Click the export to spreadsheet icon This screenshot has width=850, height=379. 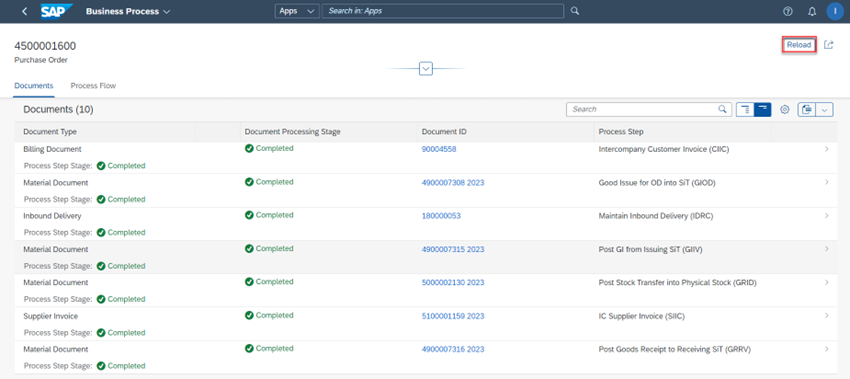click(x=806, y=110)
